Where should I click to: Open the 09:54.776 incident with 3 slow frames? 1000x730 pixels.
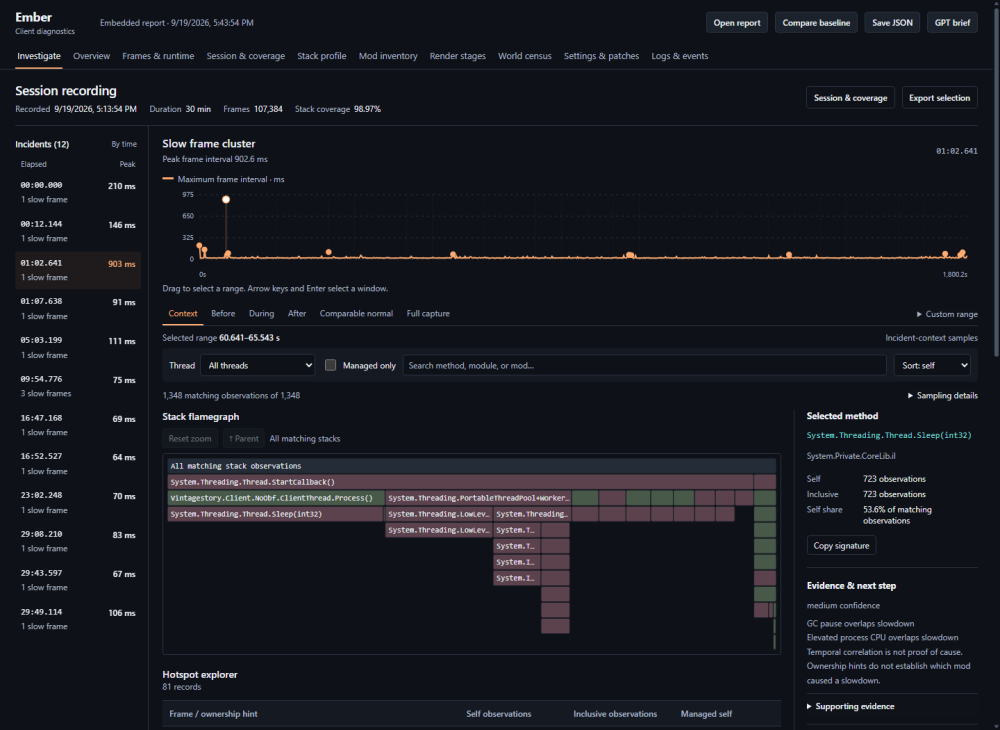(x=78, y=386)
